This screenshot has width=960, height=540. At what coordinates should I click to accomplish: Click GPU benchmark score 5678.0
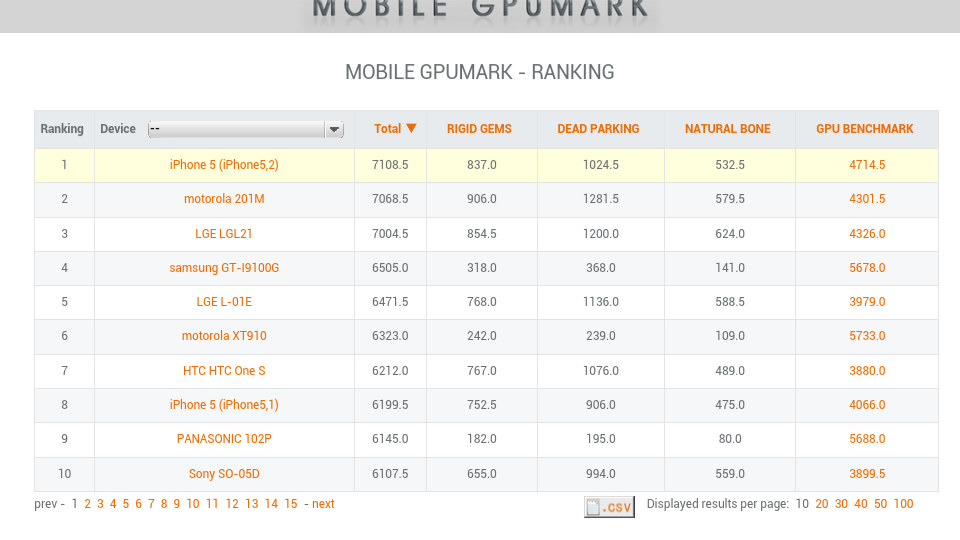[x=867, y=268]
